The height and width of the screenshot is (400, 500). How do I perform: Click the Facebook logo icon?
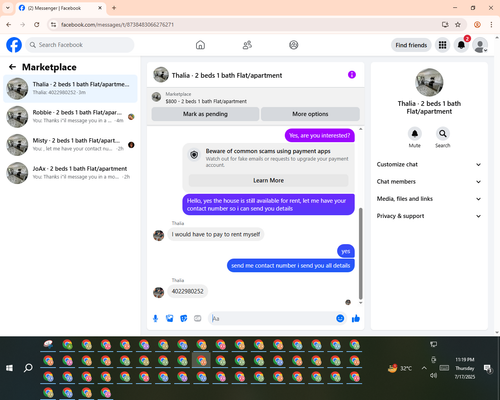pos(14,45)
